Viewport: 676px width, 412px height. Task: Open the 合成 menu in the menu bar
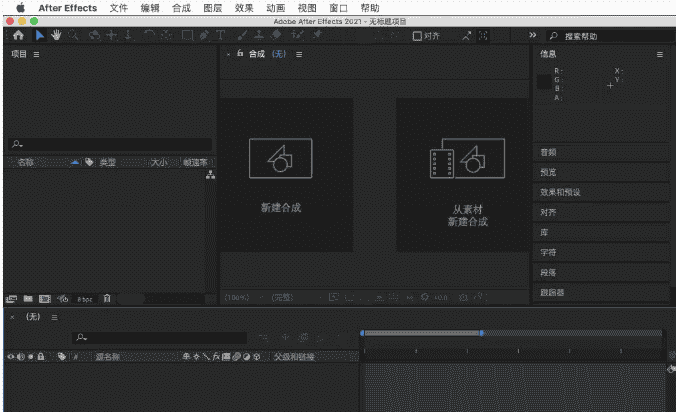point(181,7)
